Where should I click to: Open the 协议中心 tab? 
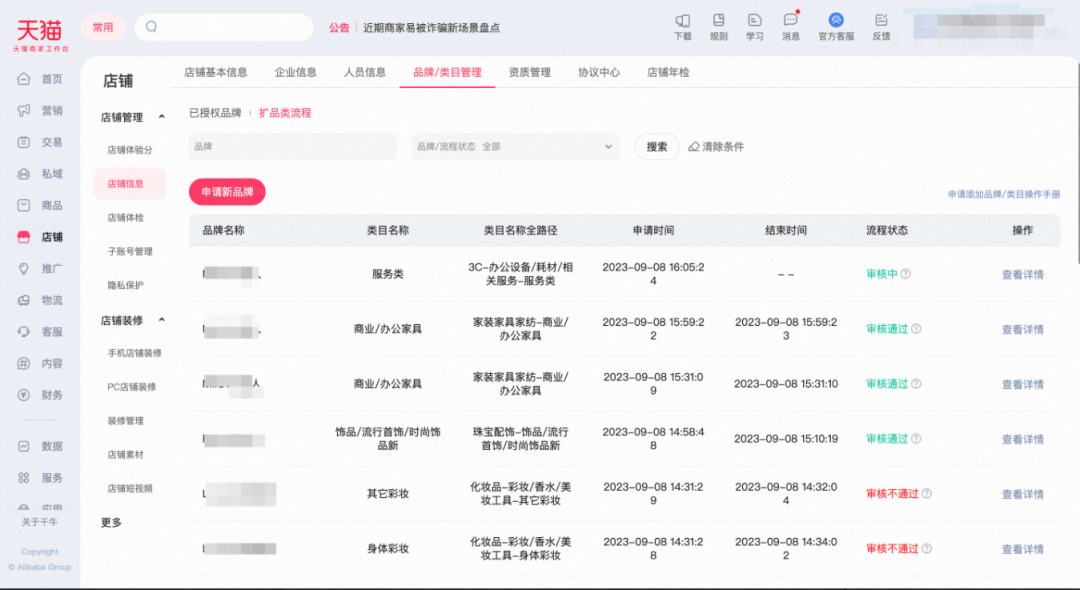pos(598,71)
